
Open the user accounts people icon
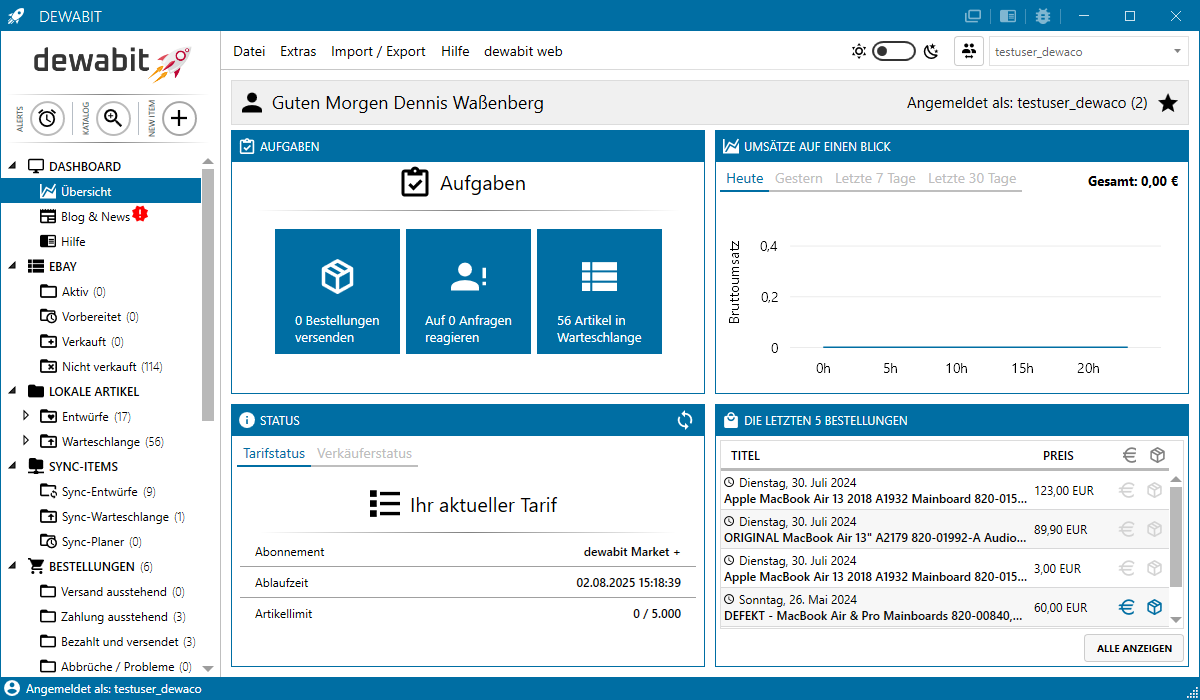click(x=969, y=51)
